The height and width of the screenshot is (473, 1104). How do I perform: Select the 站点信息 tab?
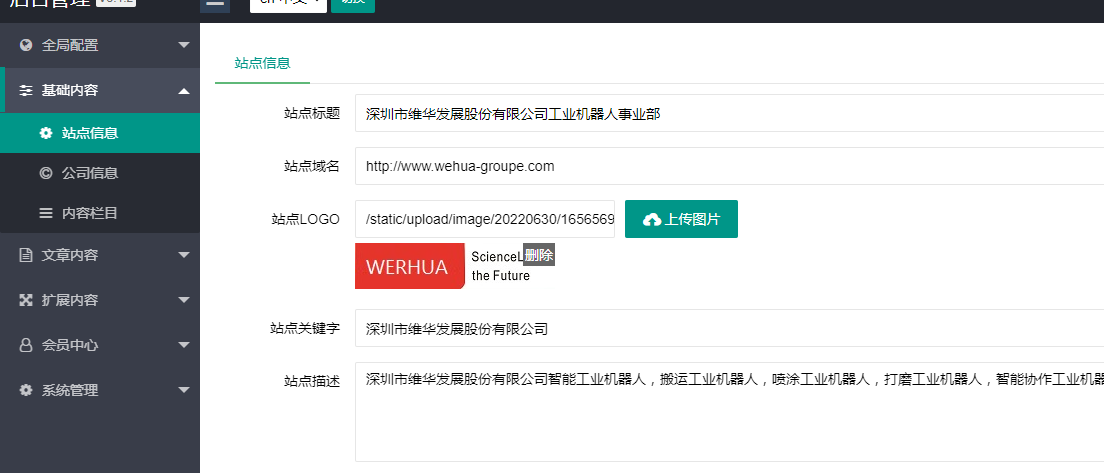pyautogui.click(x=262, y=63)
